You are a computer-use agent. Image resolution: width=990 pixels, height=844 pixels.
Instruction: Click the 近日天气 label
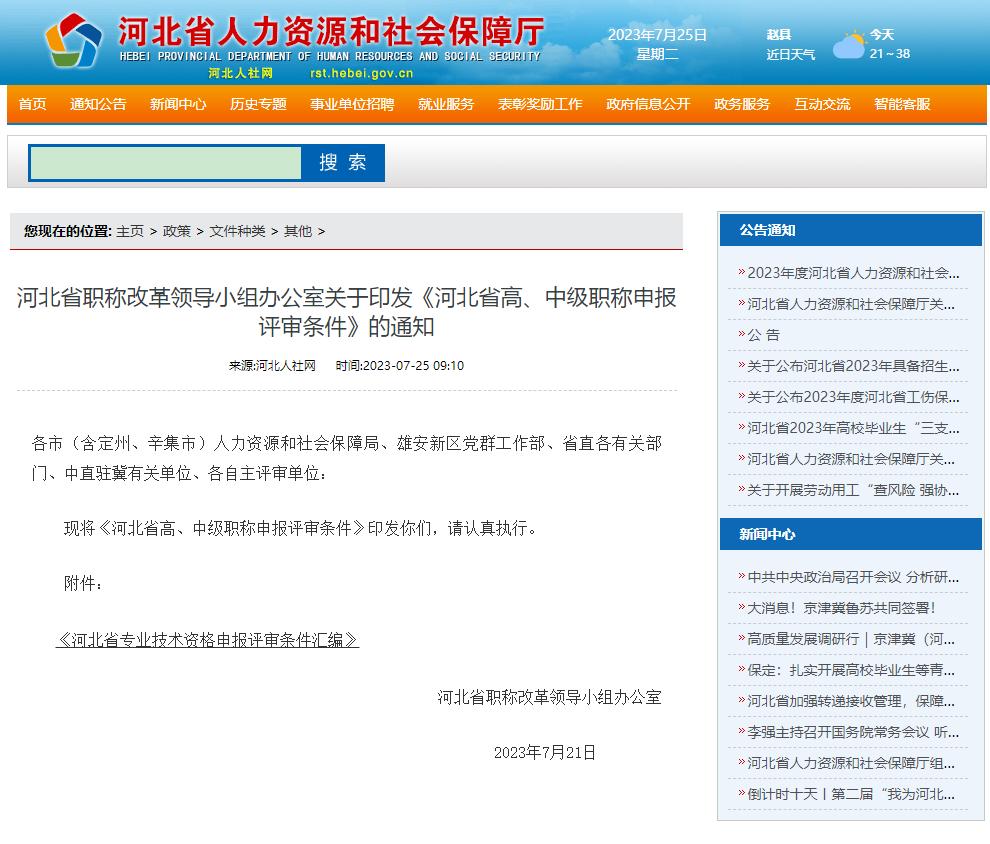pyautogui.click(x=790, y=55)
